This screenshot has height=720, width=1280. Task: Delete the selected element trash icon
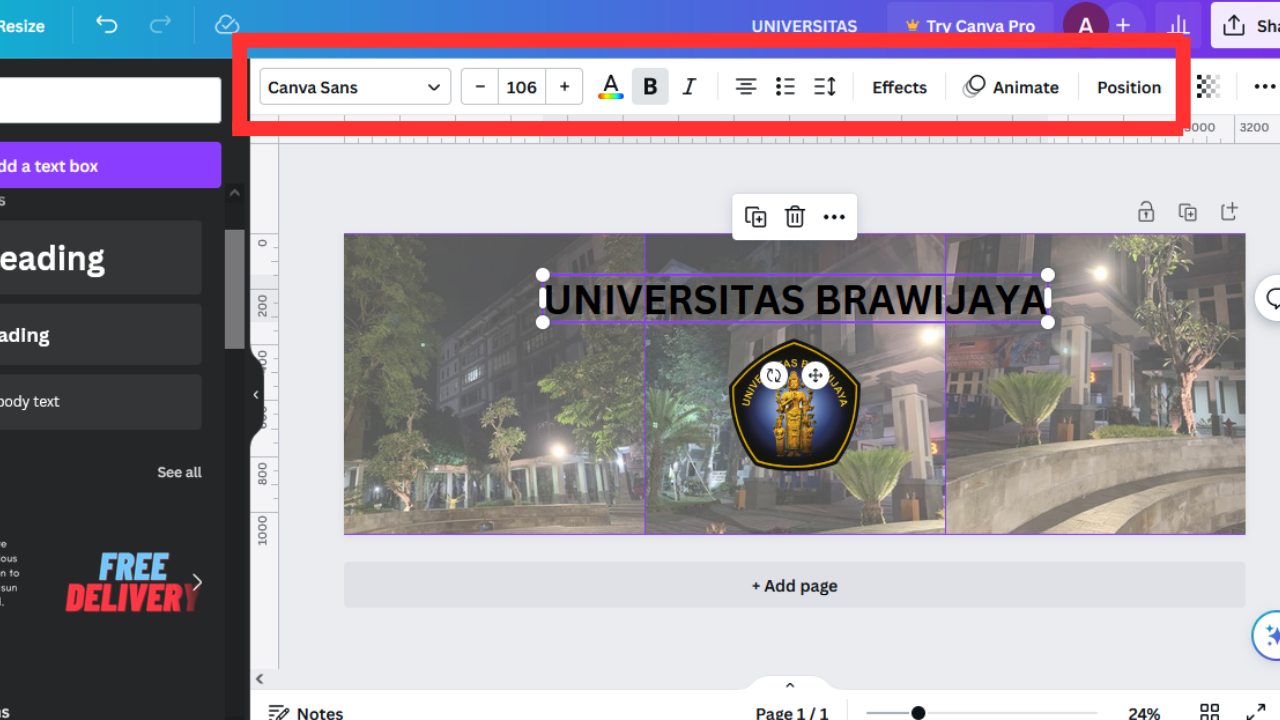(795, 217)
